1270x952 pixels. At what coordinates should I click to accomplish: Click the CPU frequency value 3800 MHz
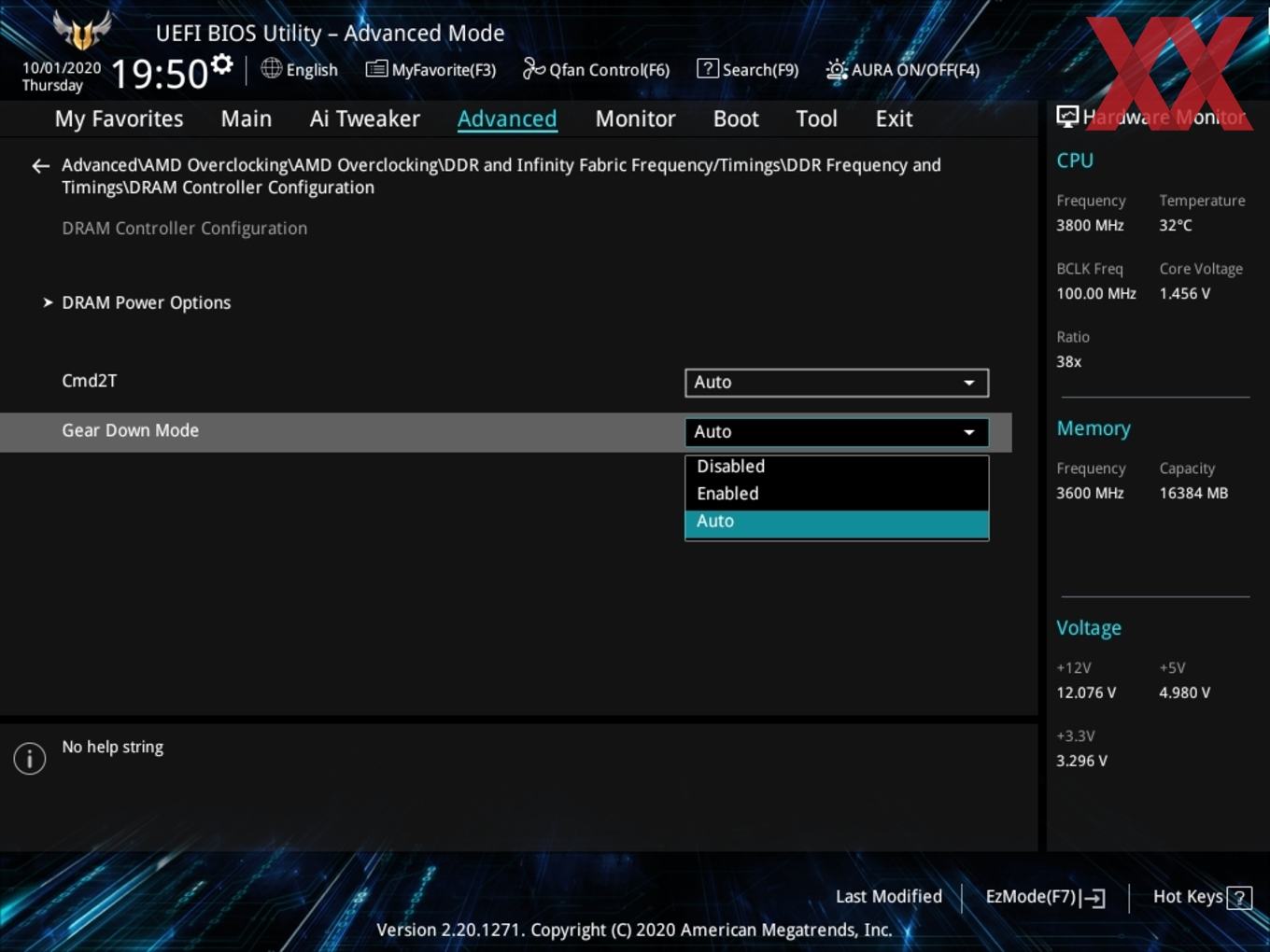tap(1090, 225)
